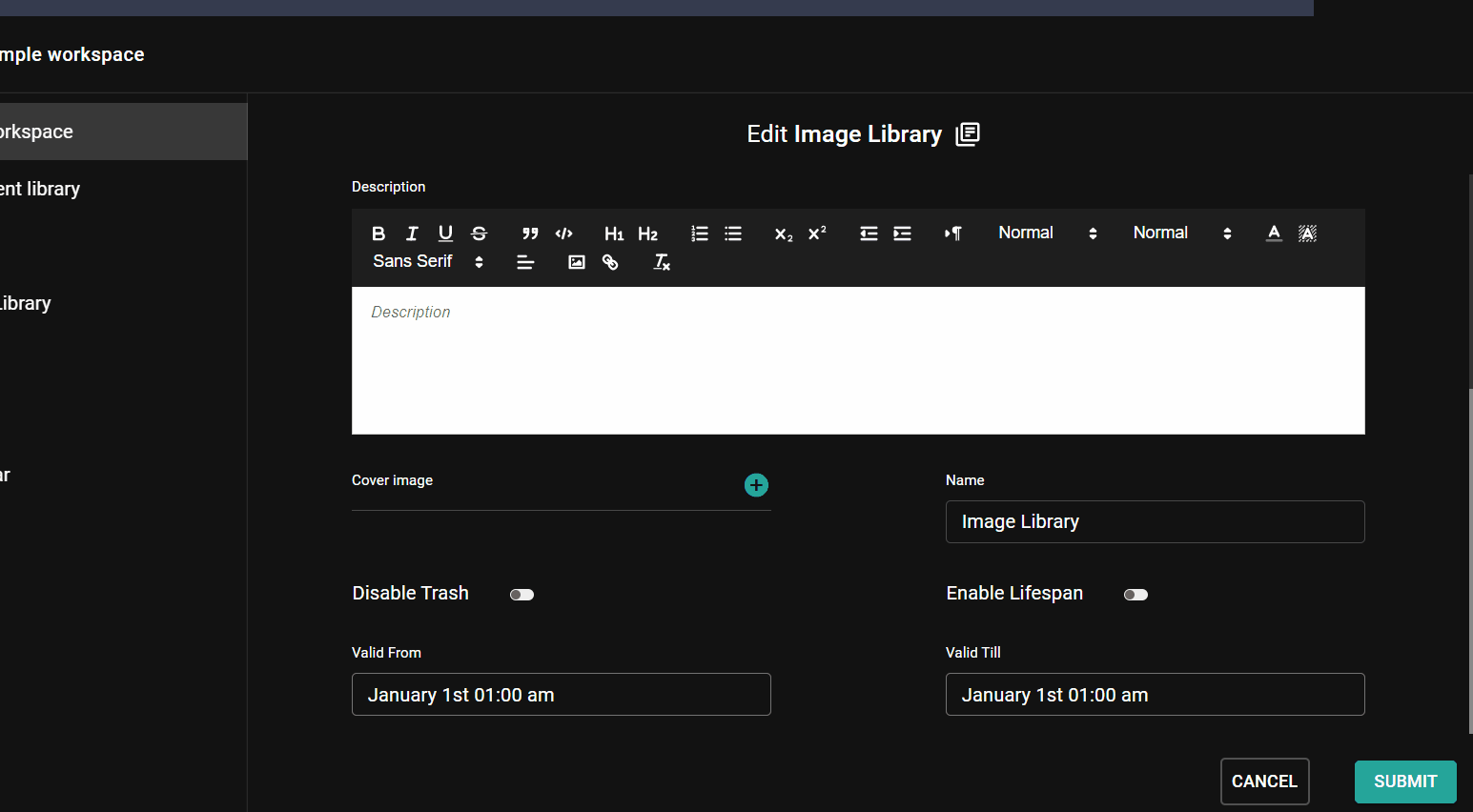Insert a blockquote
The image size is (1473, 812).
click(530, 233)
